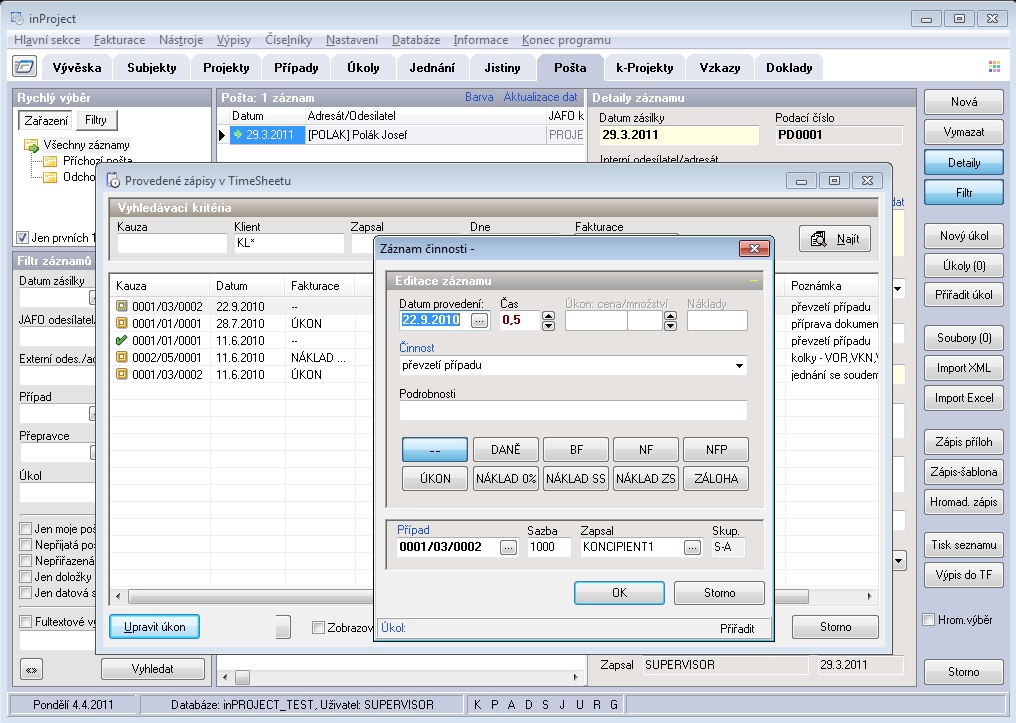Open date picker next to Datum provedení

tap(479, 320)
